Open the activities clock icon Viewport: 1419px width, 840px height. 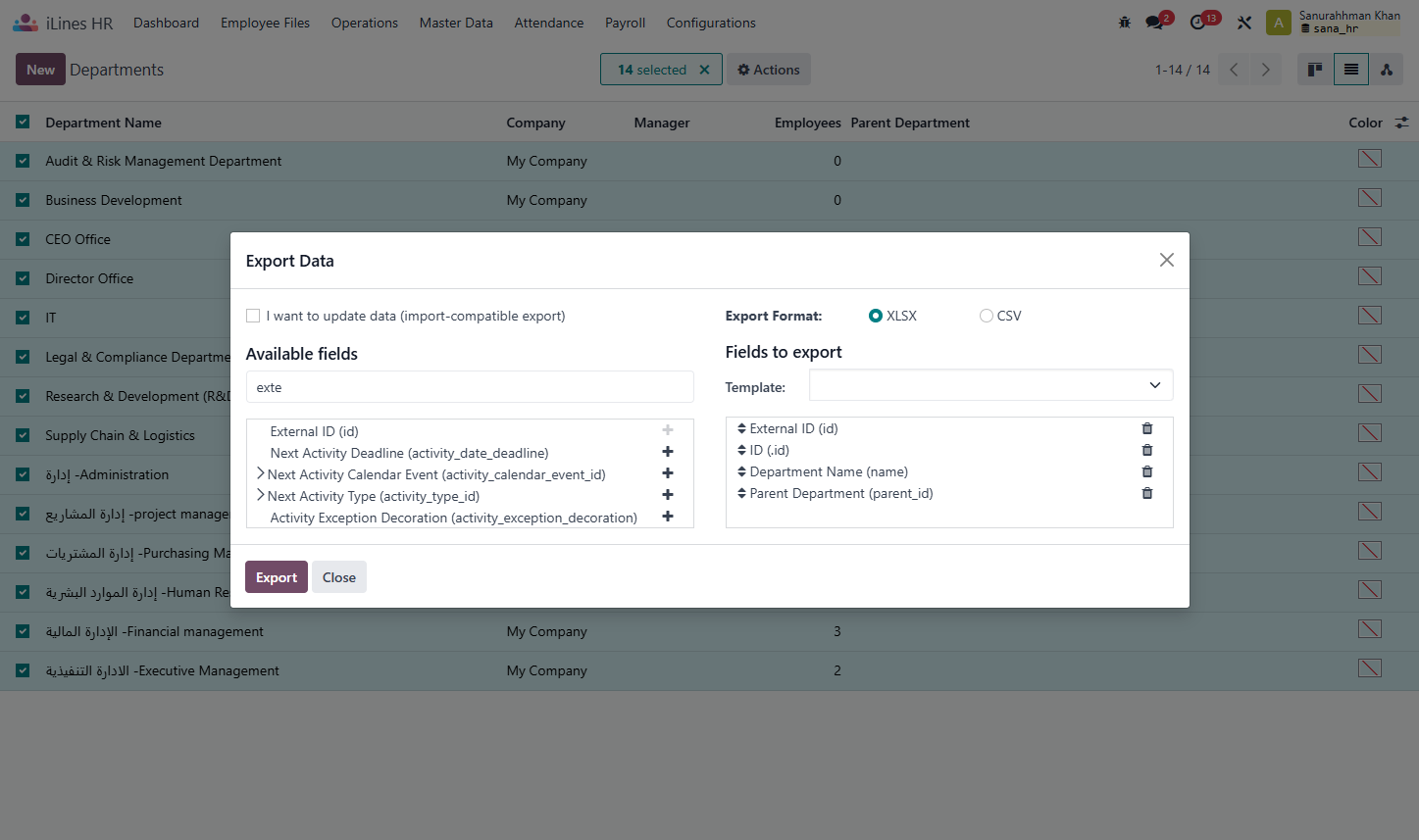tap(1198, 23)
